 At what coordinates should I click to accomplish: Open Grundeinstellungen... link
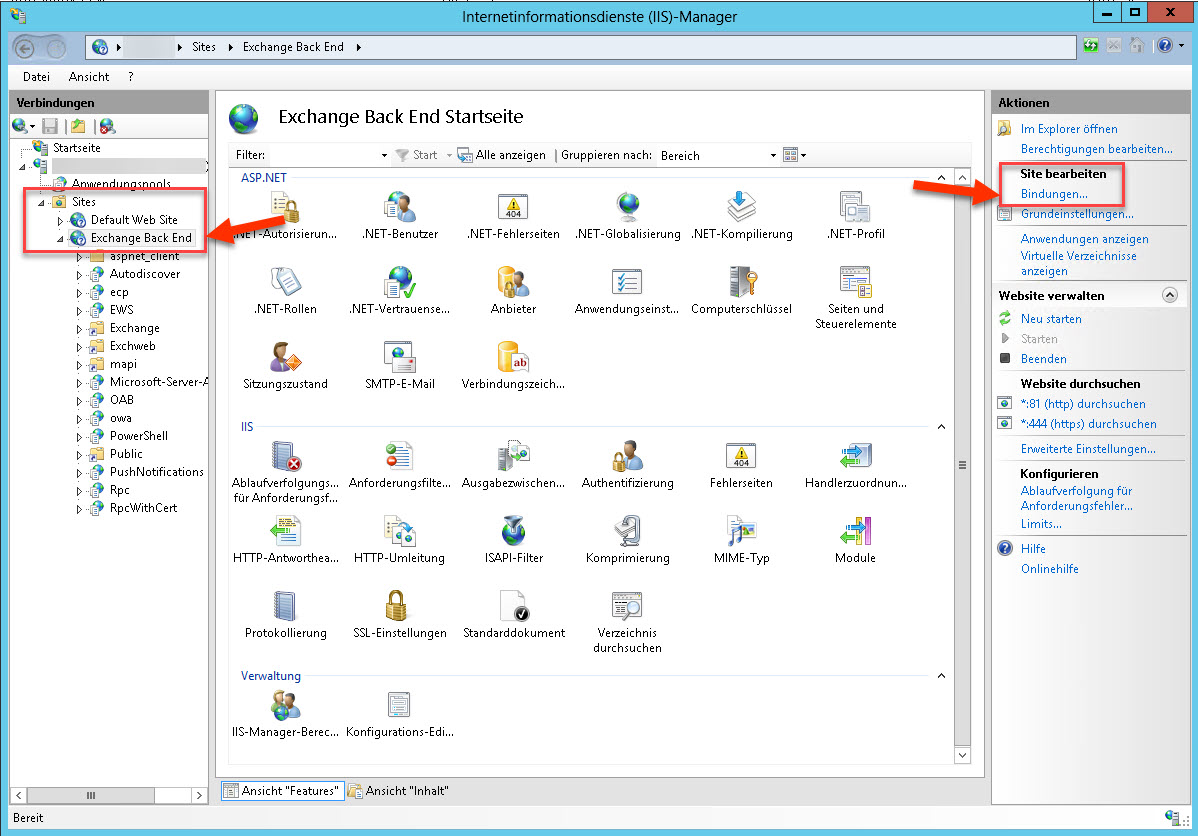pos(1077,214)
